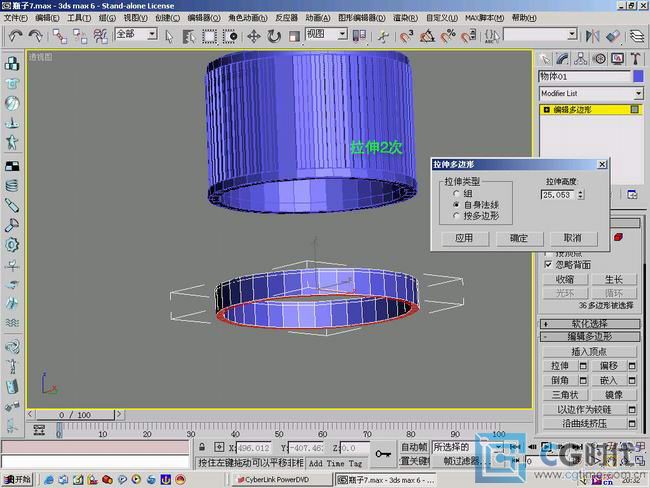Viewport: 650px width, 488px height.
Task: Switch to the Hierarchy command panel tab
Action: click(x=580, y=59)
